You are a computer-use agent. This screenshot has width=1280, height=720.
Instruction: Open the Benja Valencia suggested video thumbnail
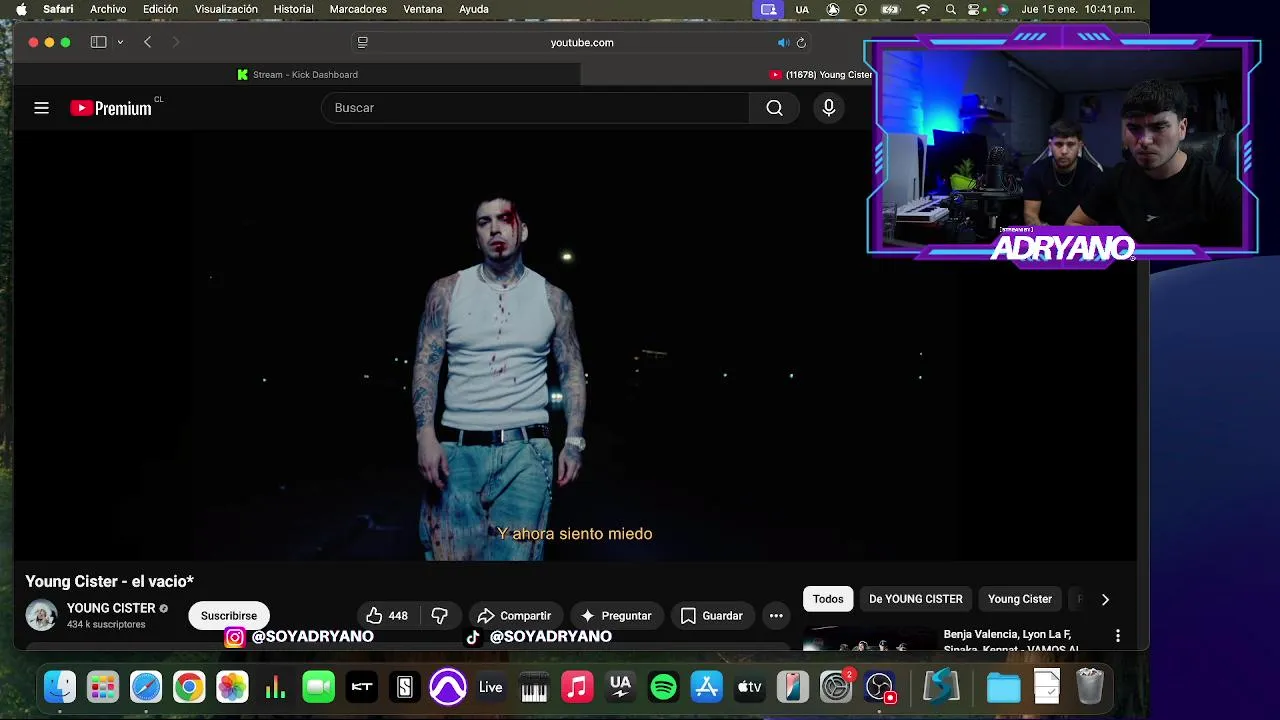point(870,638)
